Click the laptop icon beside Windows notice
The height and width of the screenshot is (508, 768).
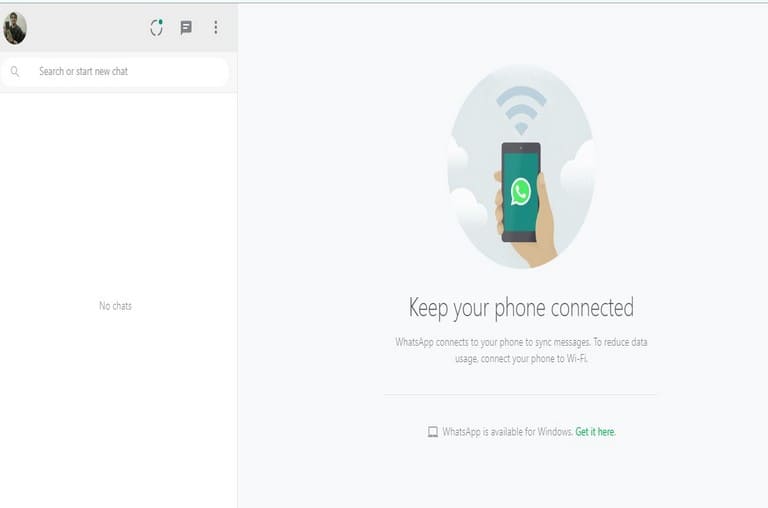[x=432, y=432]
